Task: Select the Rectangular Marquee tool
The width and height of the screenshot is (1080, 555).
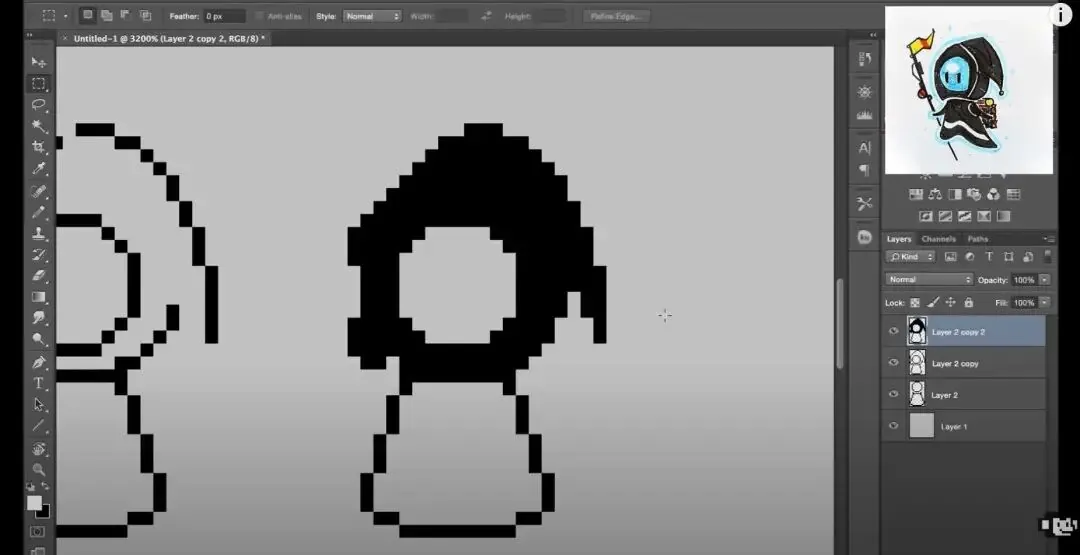Action: (x=39, y=84)
